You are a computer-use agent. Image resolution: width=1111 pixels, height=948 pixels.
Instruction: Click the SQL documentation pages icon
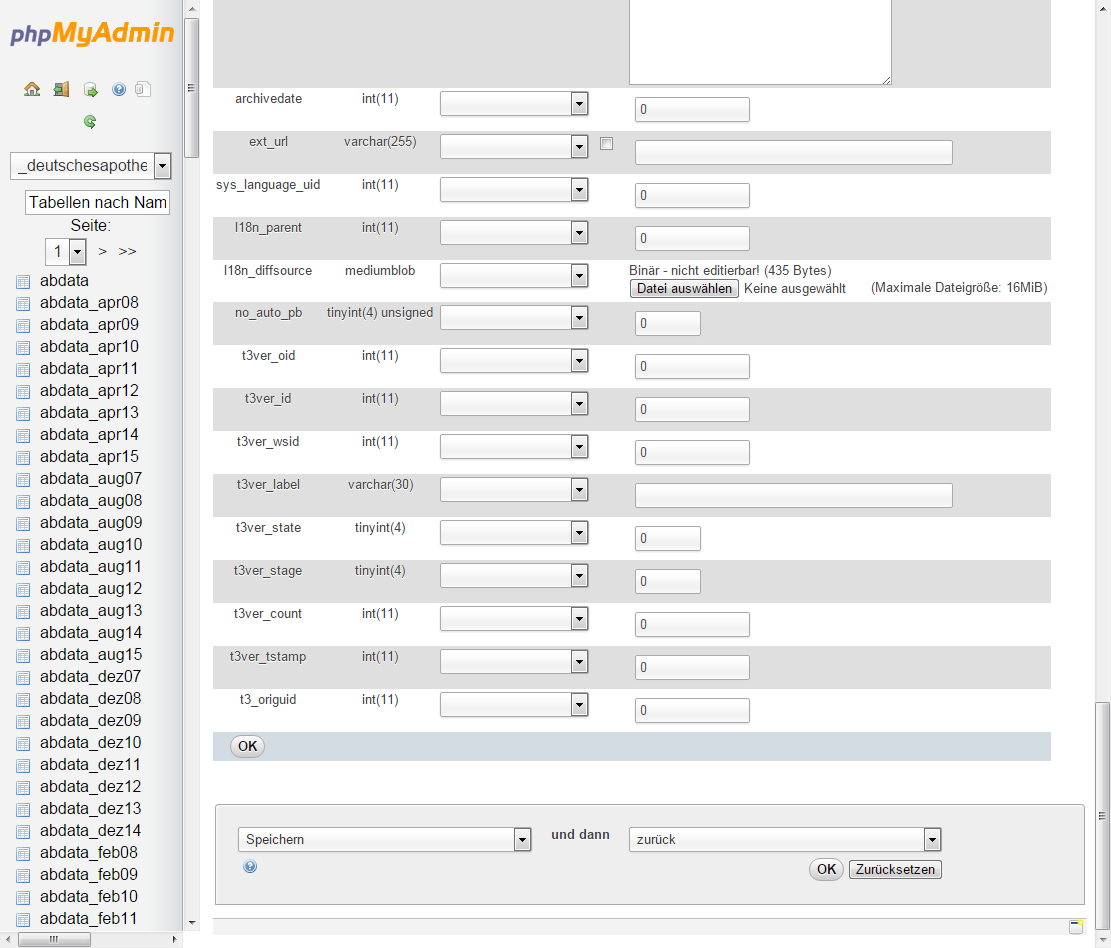point(143,89)
